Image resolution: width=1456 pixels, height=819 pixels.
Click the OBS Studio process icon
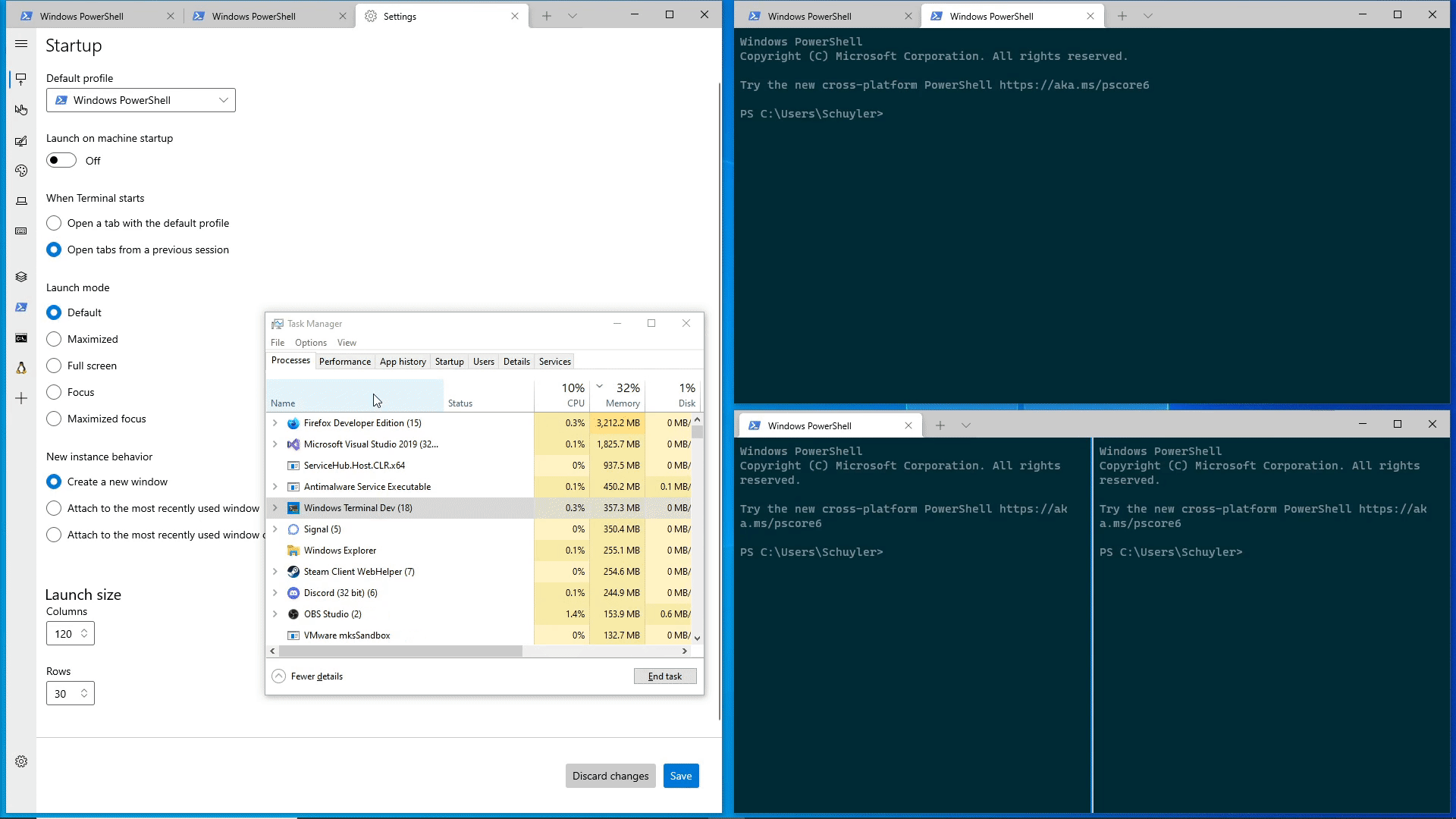point(293,614)
